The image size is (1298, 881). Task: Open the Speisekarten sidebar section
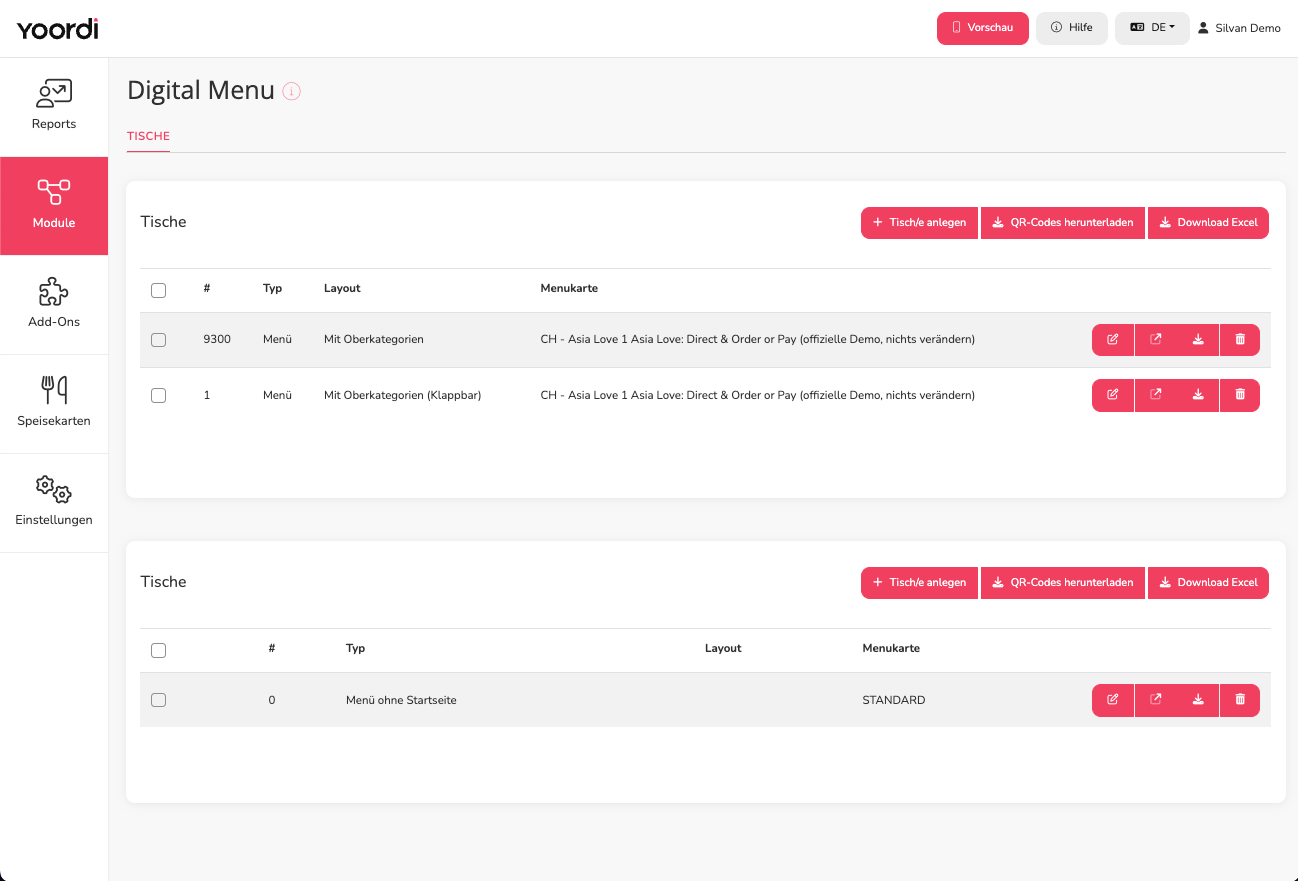pos(54,404)
